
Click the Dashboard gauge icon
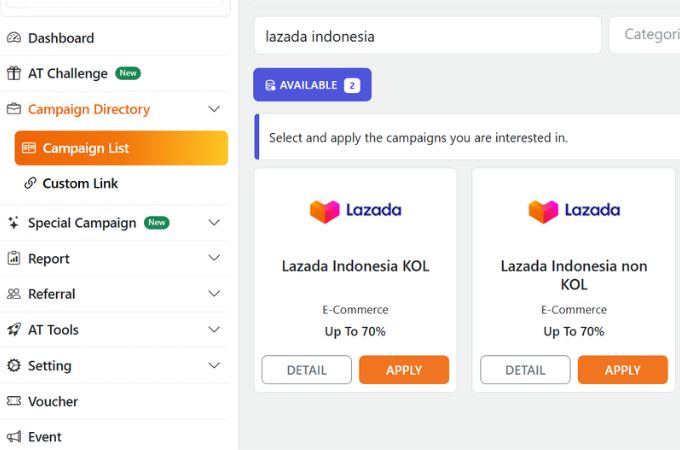(x=14, y=38)
